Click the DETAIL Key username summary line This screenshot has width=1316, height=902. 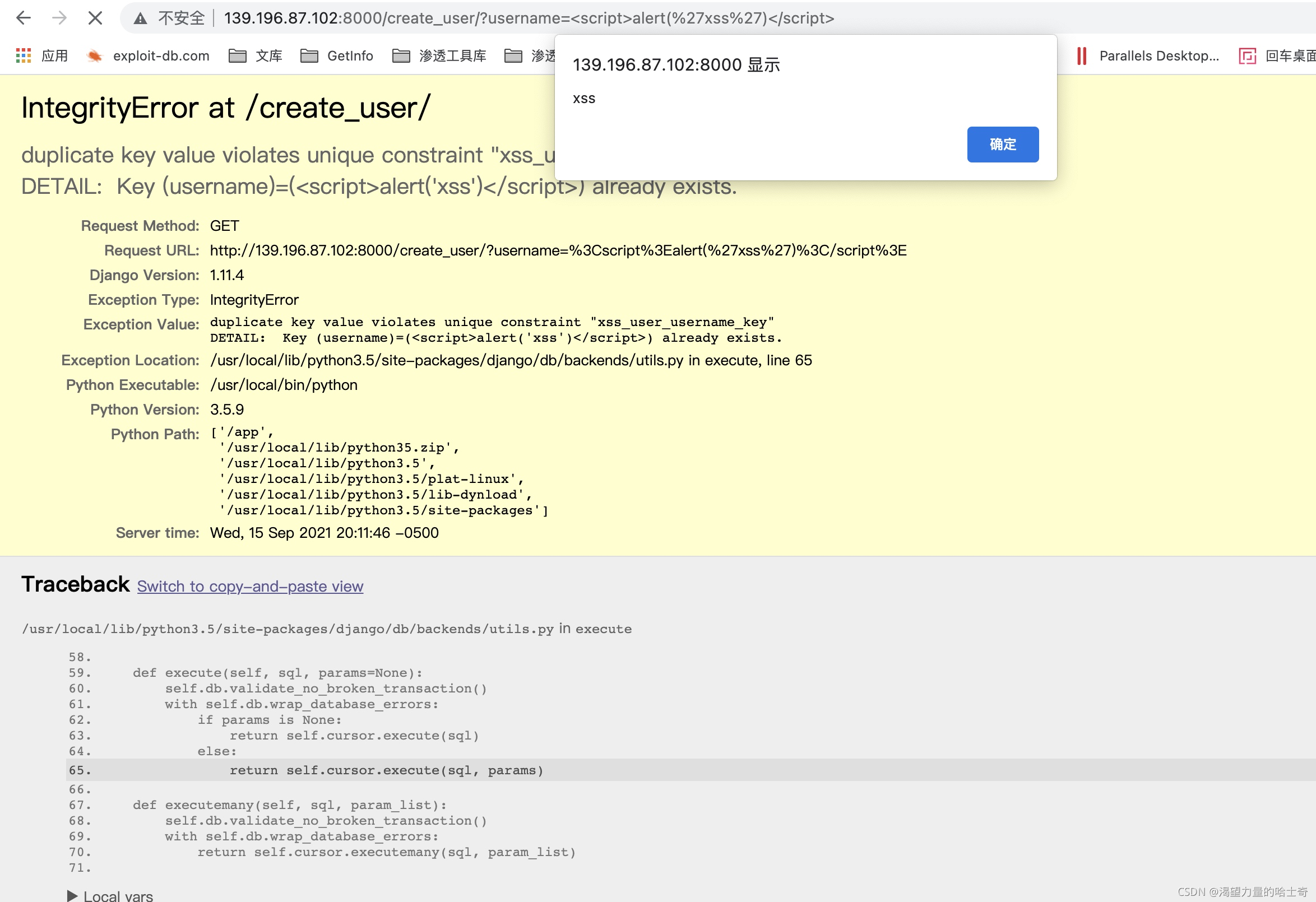coord(379,186)
